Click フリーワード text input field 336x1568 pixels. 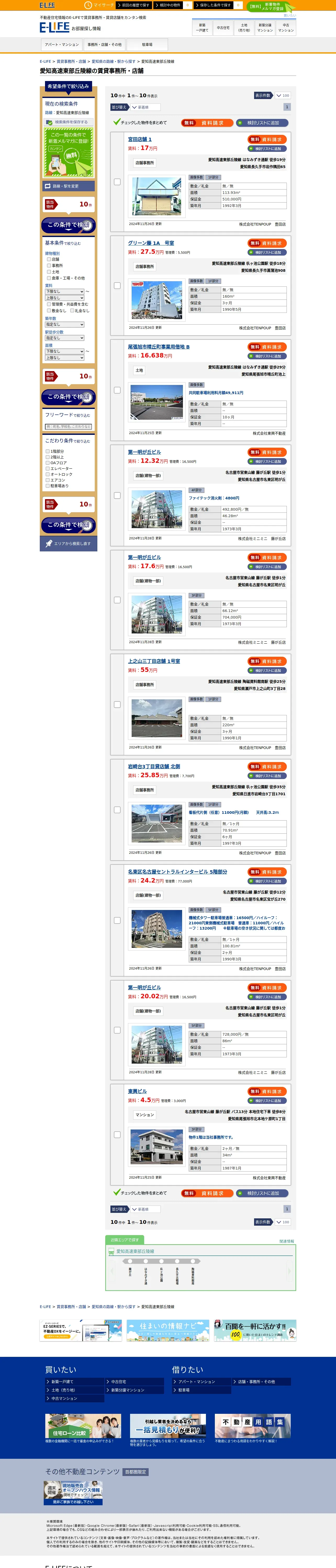(68, 427)
